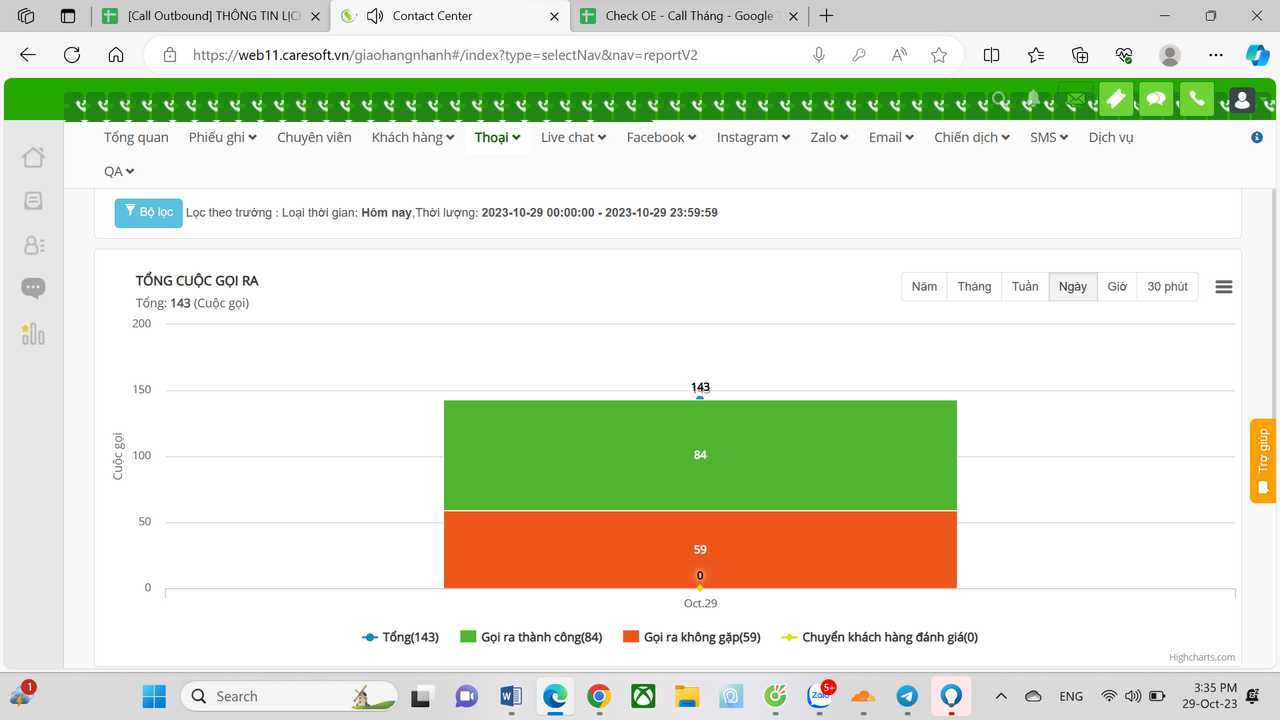Select the 30 phút grouping button

click(x=1167, y=287)
